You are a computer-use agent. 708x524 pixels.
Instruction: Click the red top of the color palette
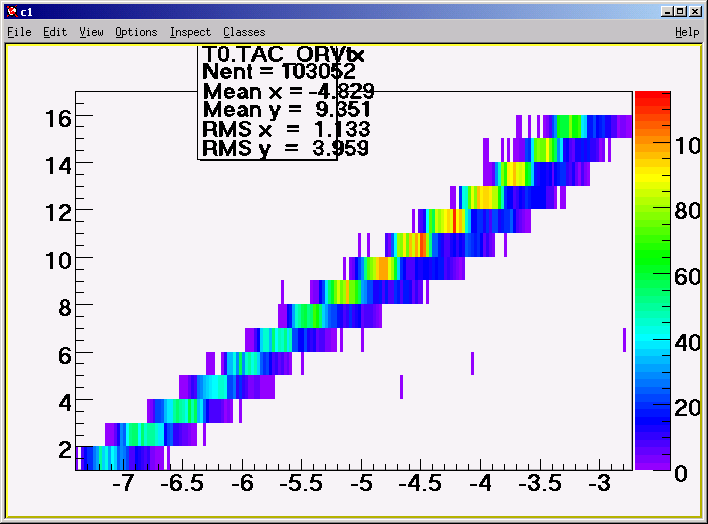click(652, 97)
